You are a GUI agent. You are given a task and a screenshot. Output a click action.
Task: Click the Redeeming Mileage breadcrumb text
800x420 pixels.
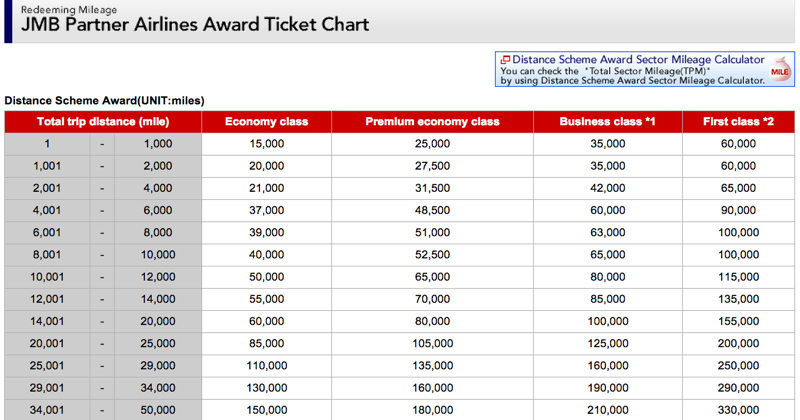(69, 10)
